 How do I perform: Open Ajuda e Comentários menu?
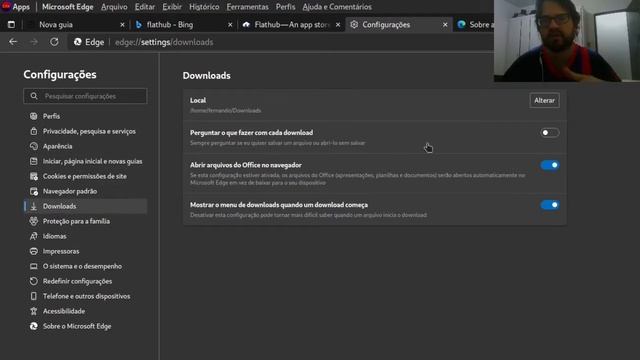[337, 7]
